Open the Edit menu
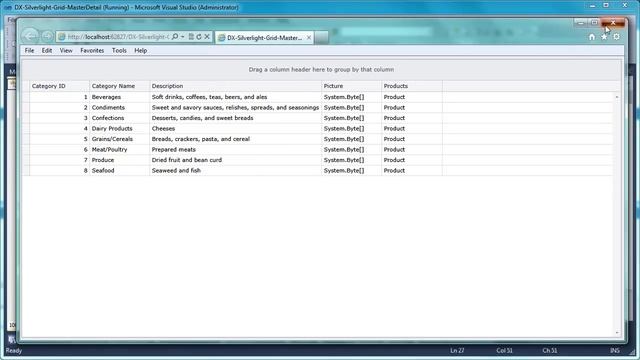Viewport: 640px width, 360px height. [x=47, y=51]
